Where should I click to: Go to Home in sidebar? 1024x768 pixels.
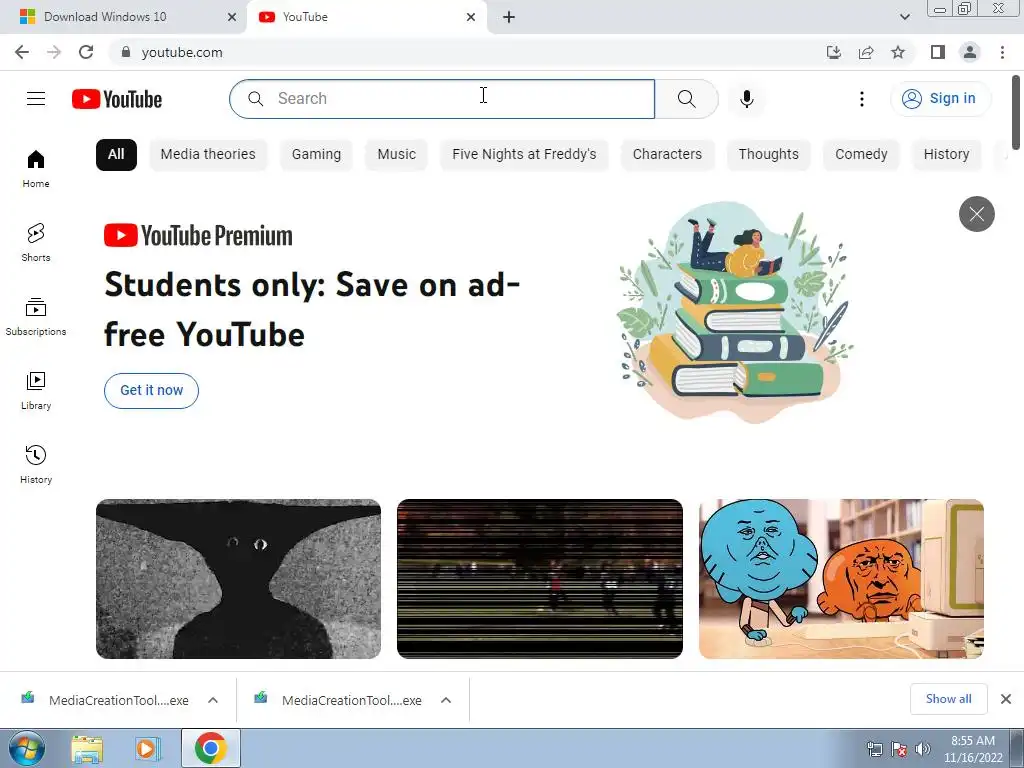click(36, 169)
